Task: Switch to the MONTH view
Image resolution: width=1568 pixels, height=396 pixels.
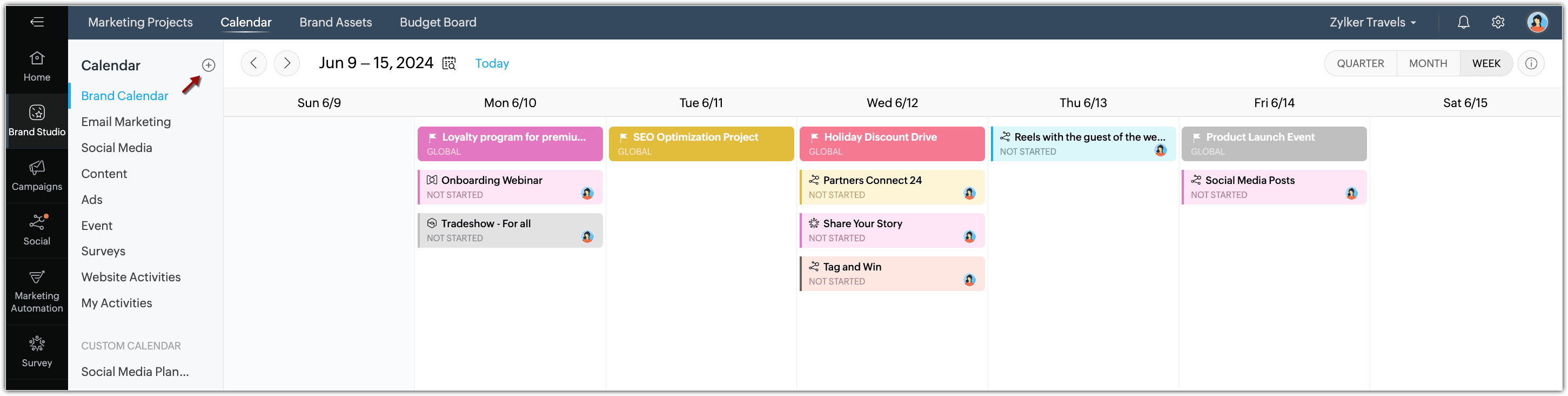Action: tap(1428, 63)
